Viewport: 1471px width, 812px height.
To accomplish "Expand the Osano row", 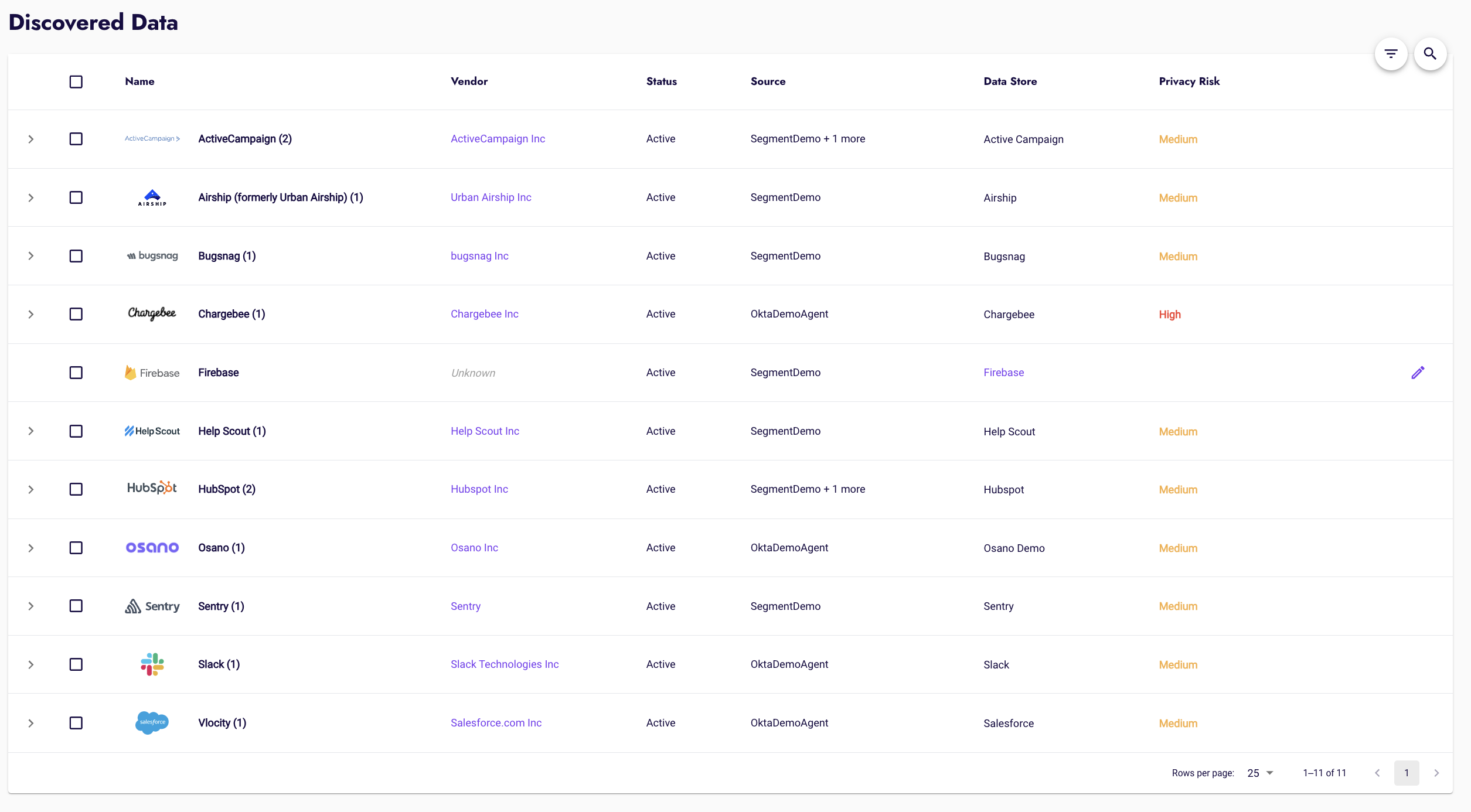I will pyautogui.click(x=31, y=548).
